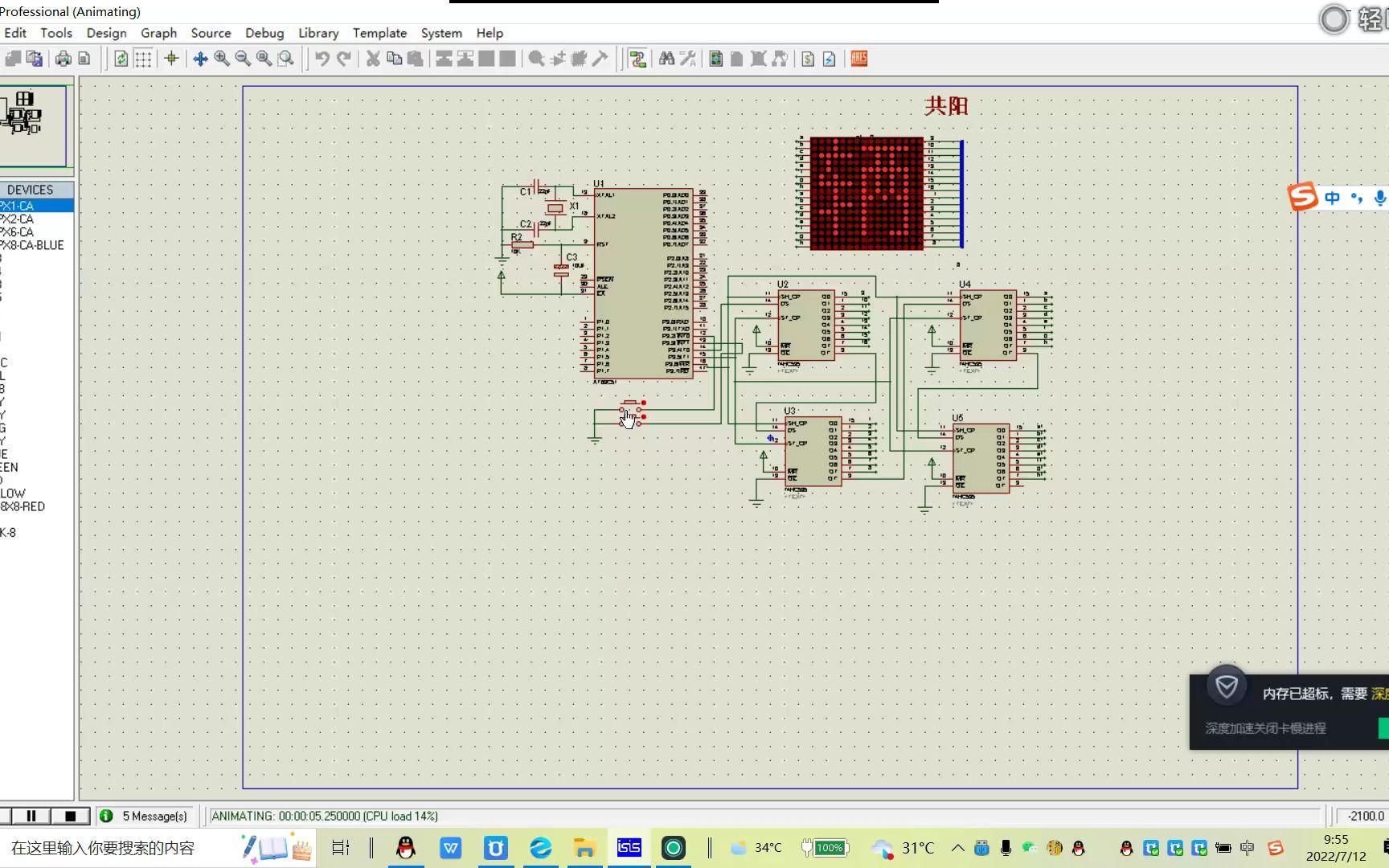Viewport: 1389px width, 868px height.
Task: Select 8X8-RED device in list
Action: pyautogui.click(x=23, y=506)
